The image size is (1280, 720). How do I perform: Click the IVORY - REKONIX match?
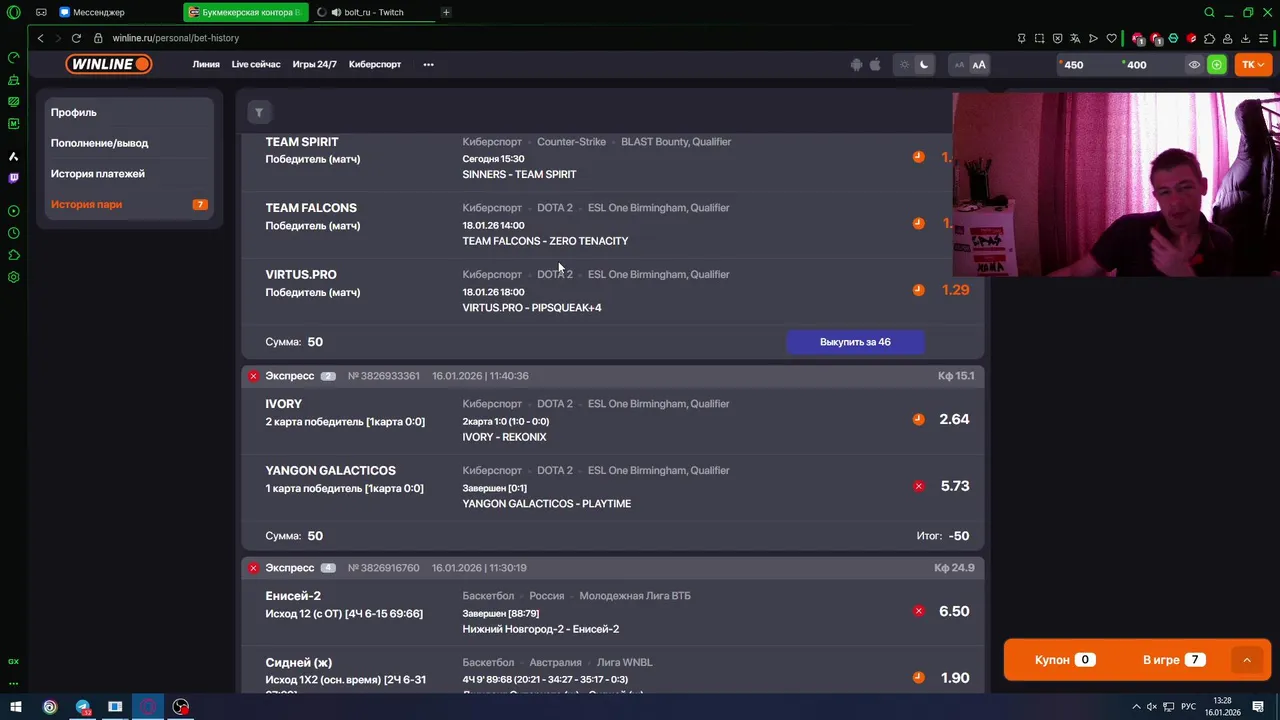tap(504, 437)
